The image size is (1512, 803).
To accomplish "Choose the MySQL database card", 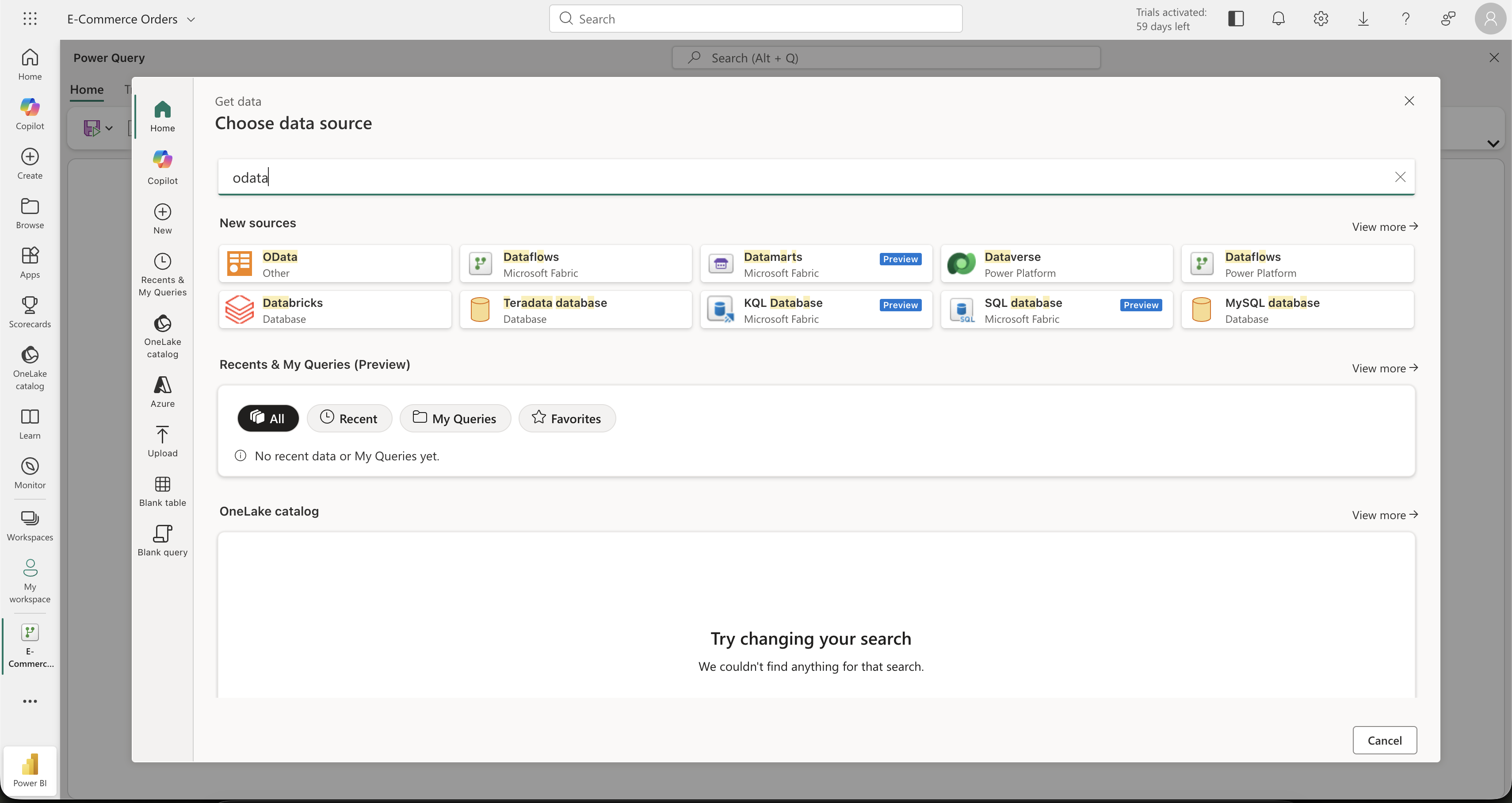I will pyautogui.click(x=1298, y=310).
